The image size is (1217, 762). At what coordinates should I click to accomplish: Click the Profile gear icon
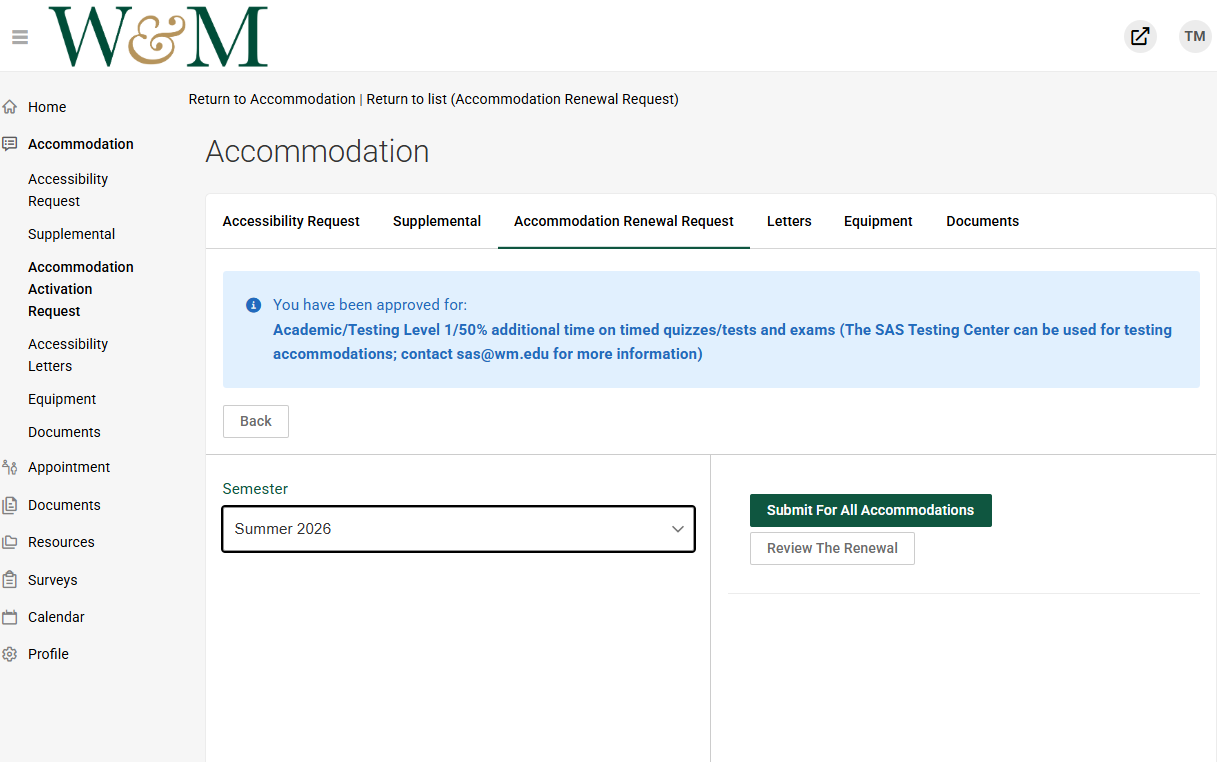point(10,654)
